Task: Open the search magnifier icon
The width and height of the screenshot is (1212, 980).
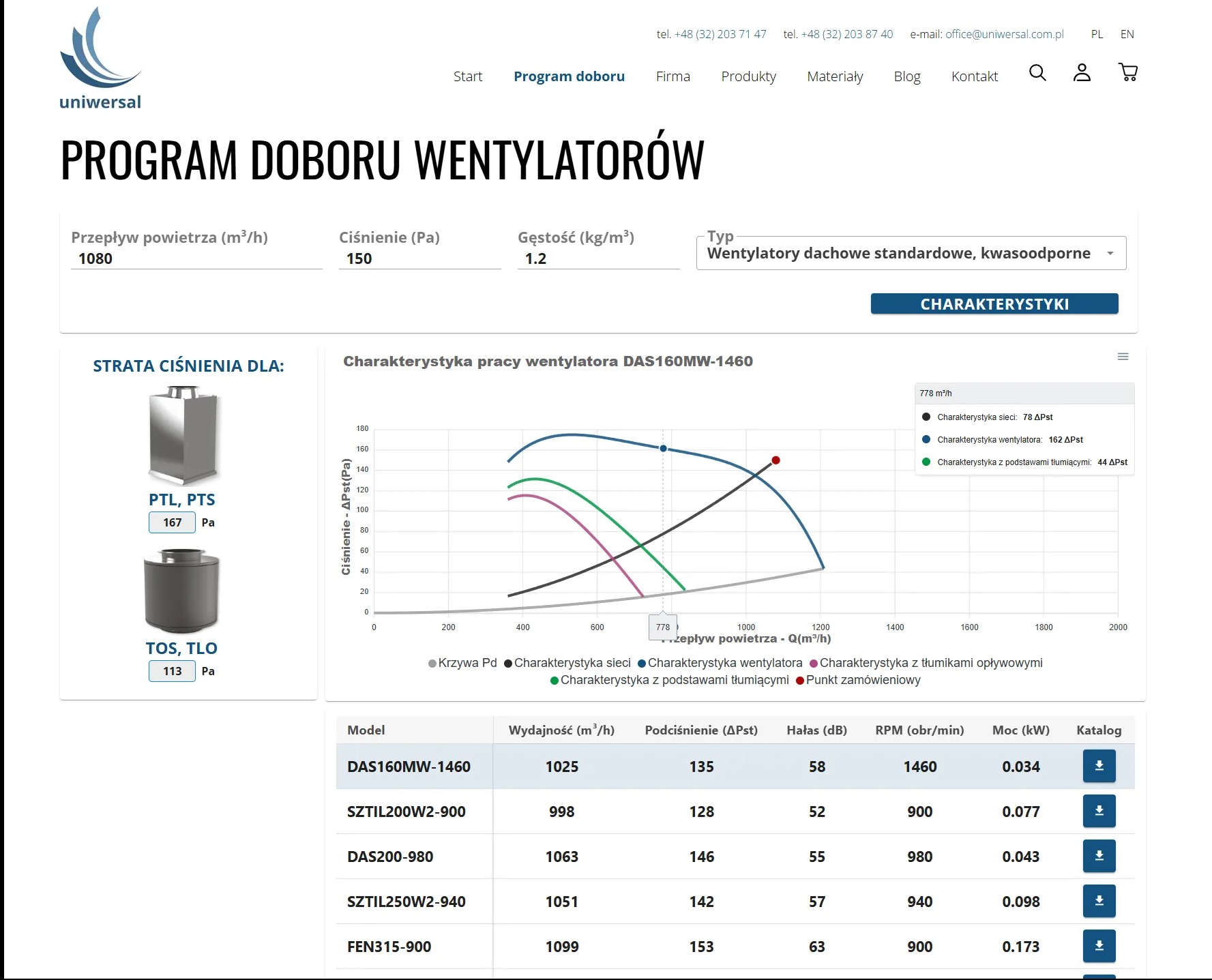Action: pyautogui.click(x=1037, y=73)
